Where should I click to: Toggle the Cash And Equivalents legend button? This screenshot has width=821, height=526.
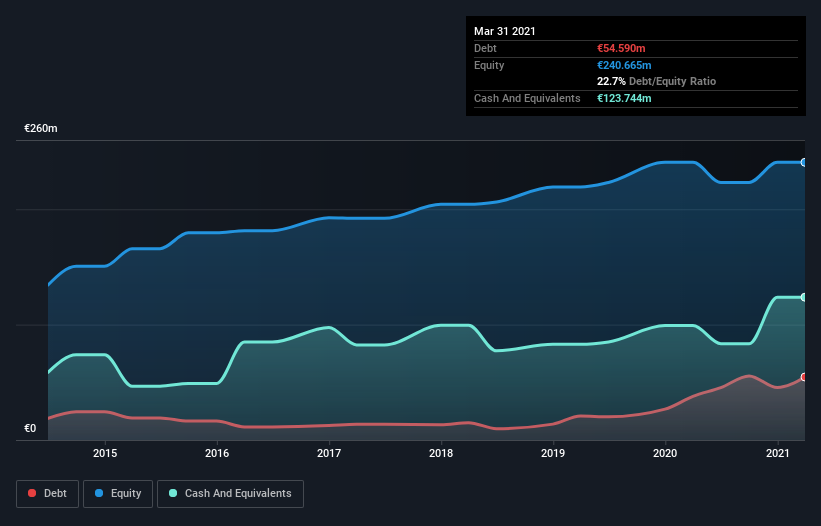230,494
